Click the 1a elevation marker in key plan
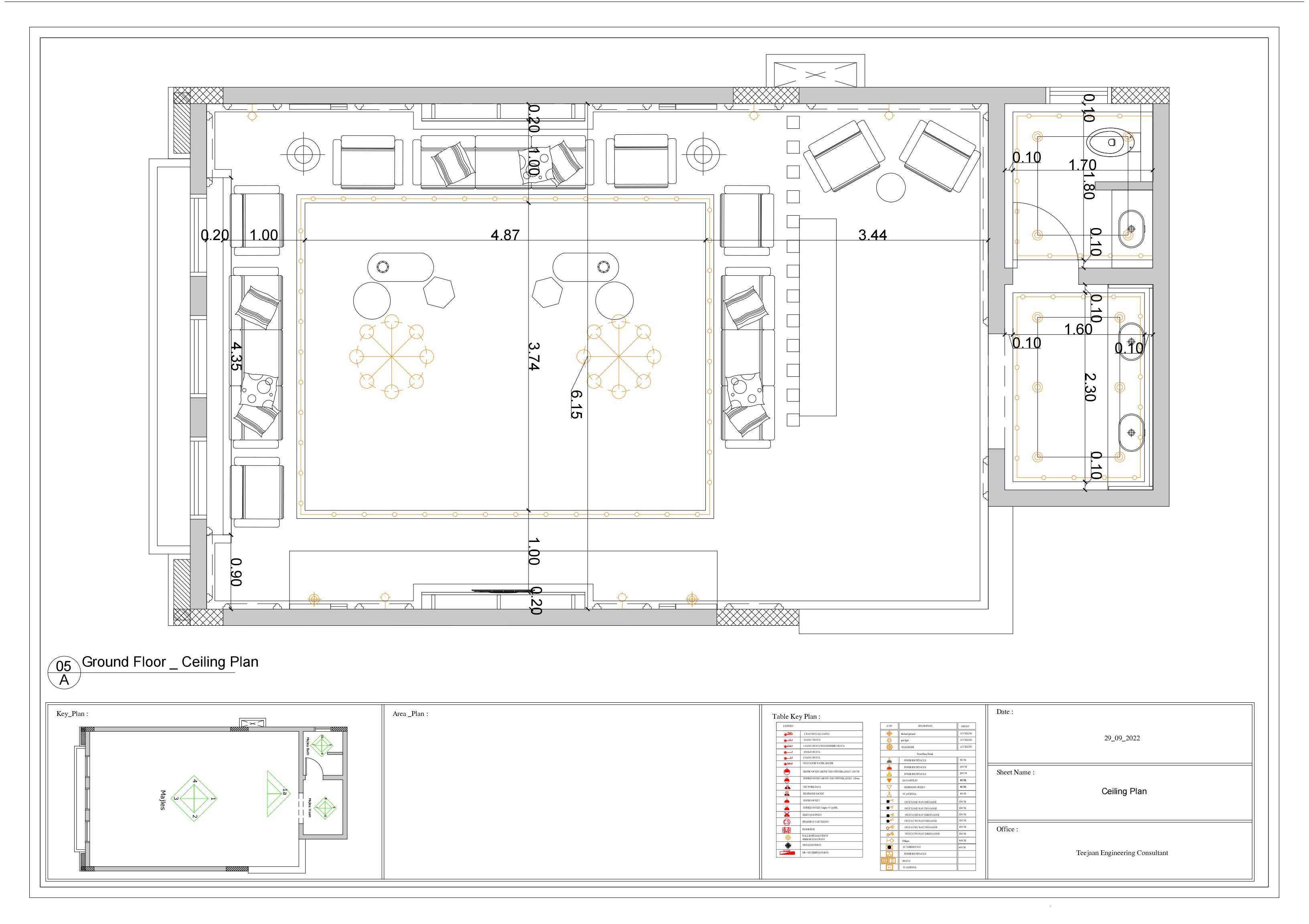This screenshot has height=924, width=1309. coord(284,793)
